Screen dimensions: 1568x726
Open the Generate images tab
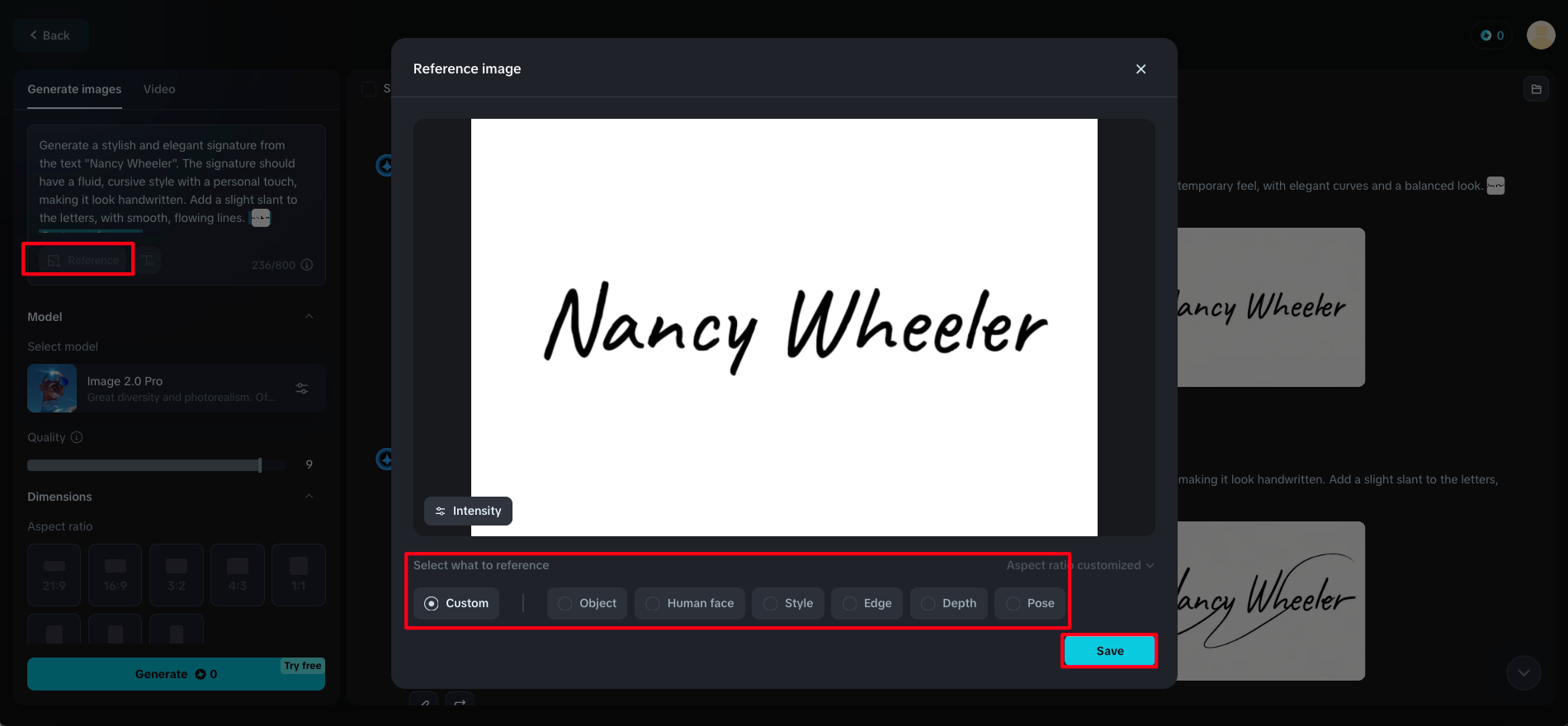74,89
